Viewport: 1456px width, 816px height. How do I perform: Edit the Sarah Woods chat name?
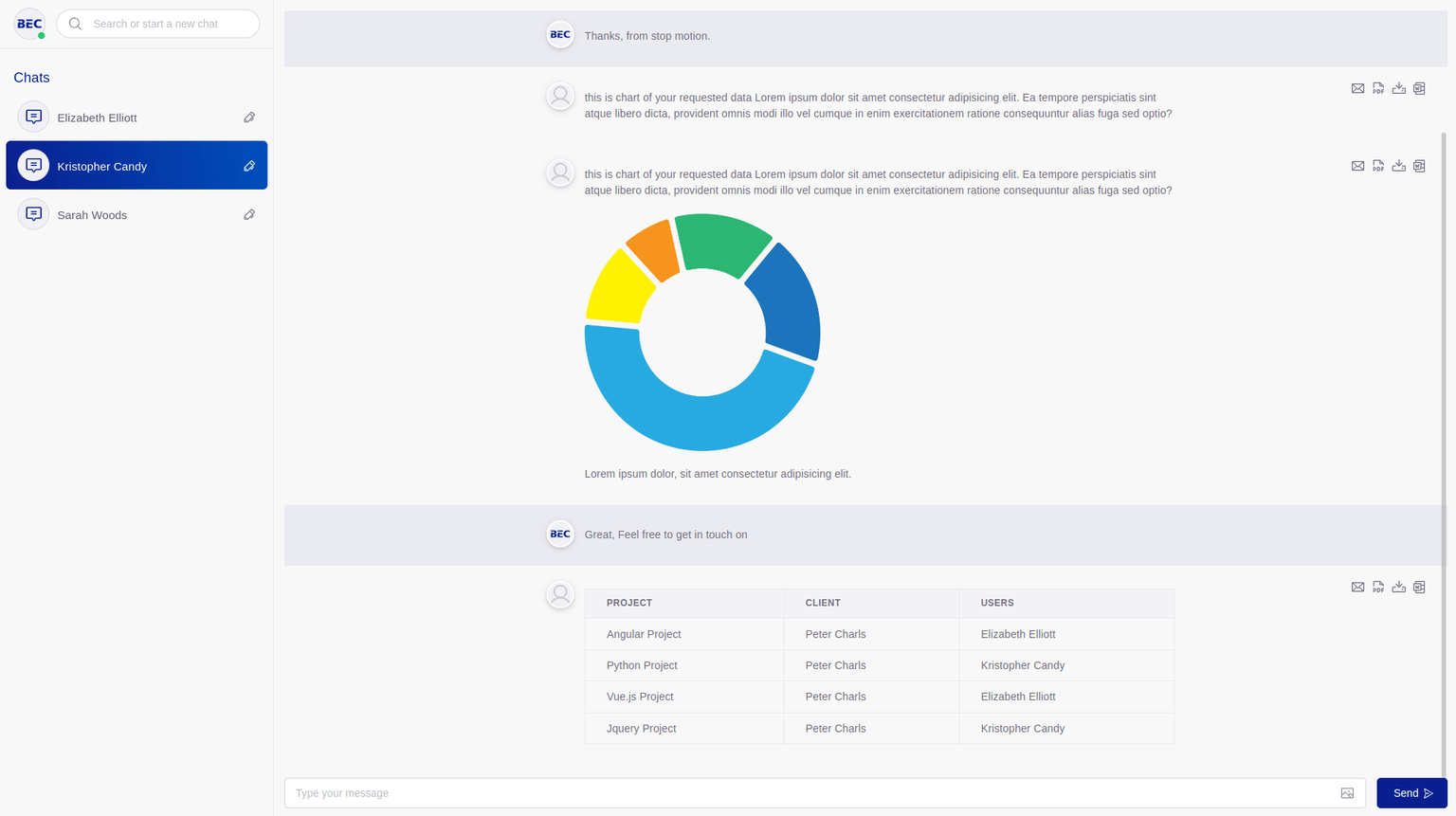pyautogui.click(x=249, y=215)
